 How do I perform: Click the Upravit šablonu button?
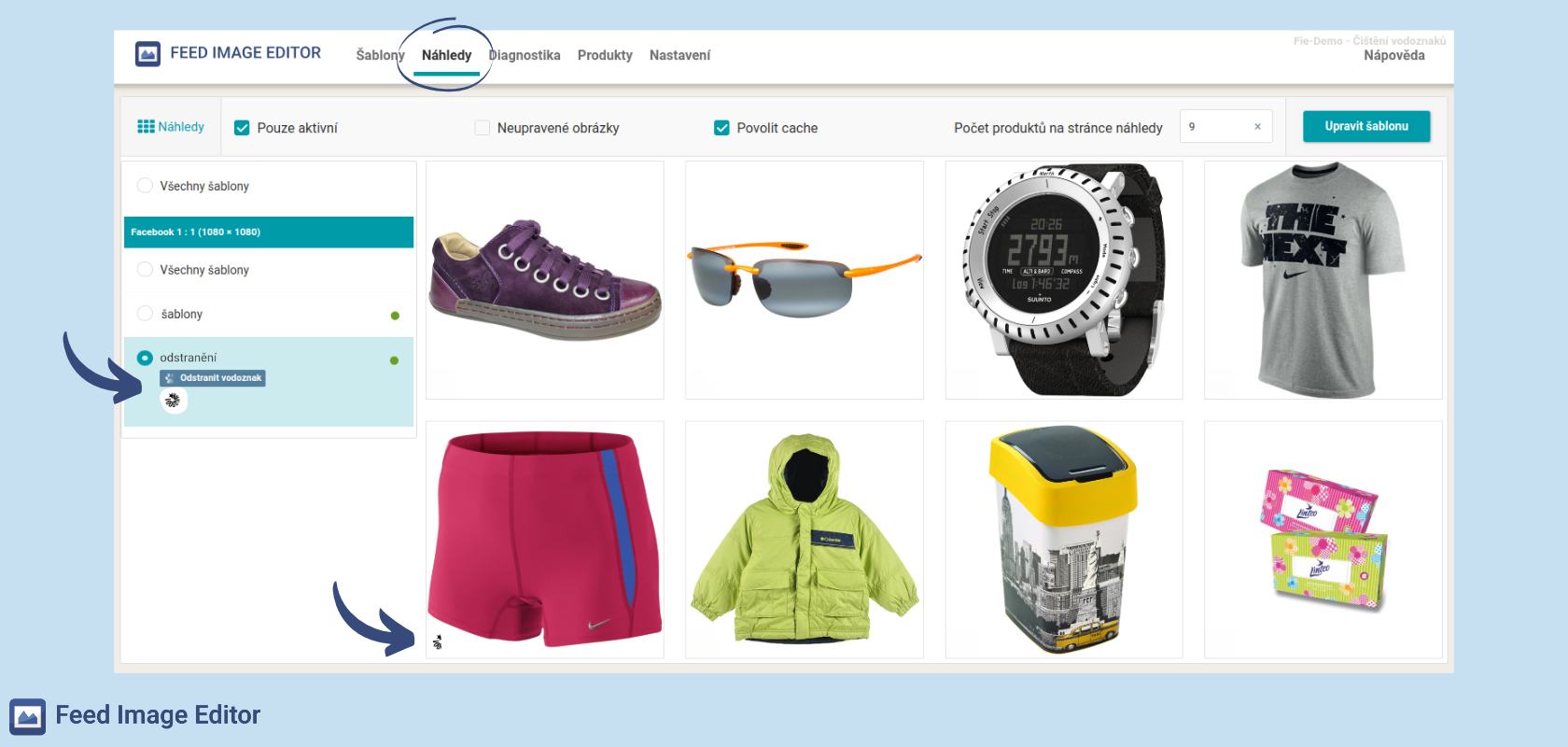[x=1366, y=126]
